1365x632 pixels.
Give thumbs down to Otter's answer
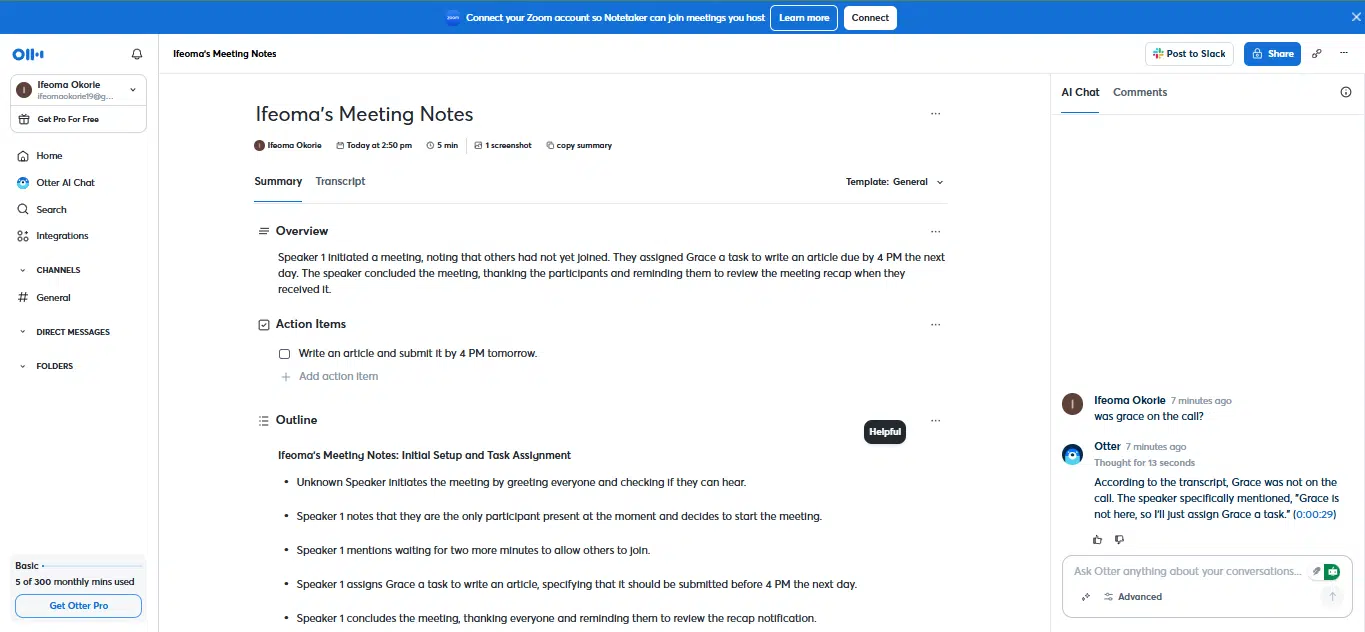(x=1119, y=540)
